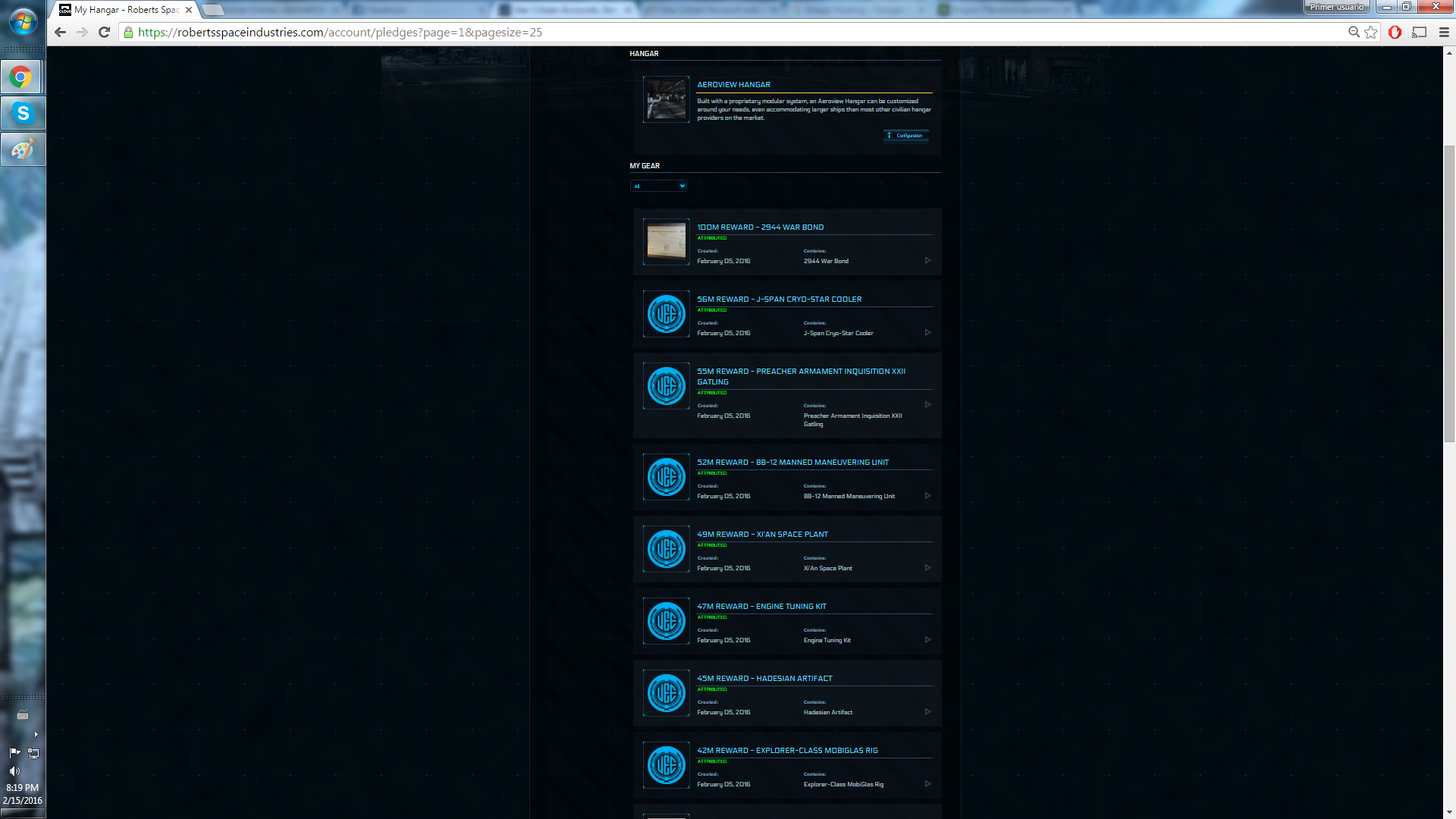Click the Hadesian Artifact UEE emblem

[x=667, y=693]
